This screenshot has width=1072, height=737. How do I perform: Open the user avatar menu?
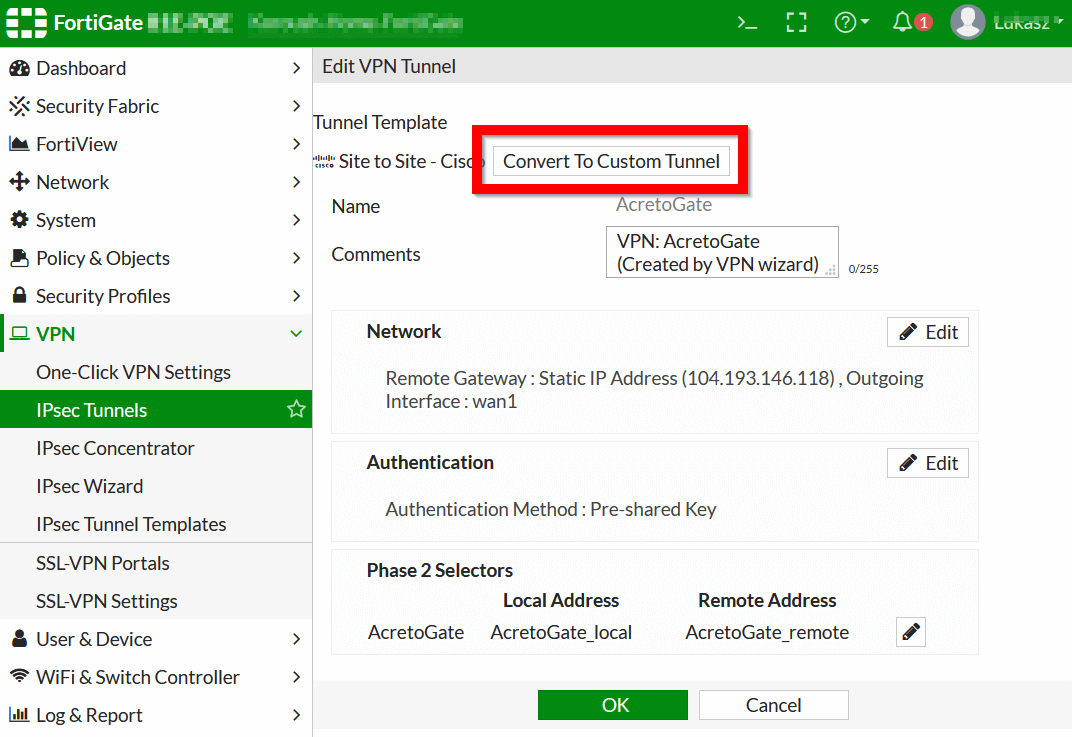point(967,23)
